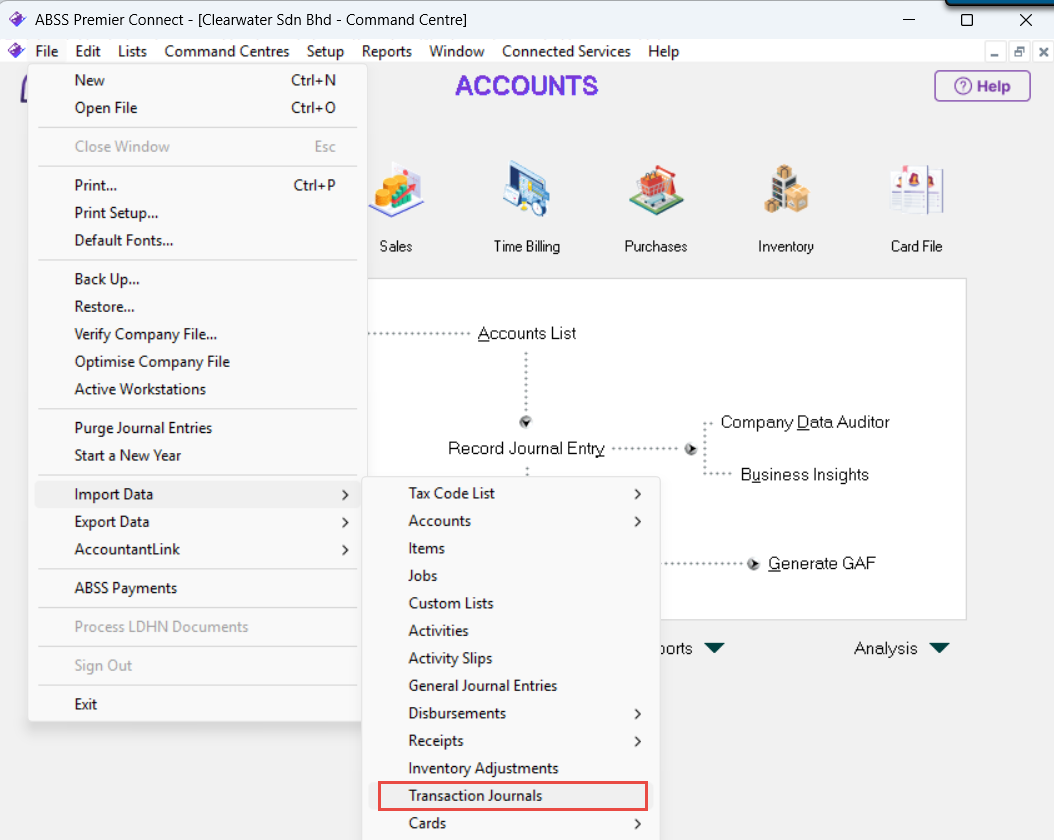1054x840 pixels.
Task: Open the Inventory command centre icon
Action: (x=786, y=192)
